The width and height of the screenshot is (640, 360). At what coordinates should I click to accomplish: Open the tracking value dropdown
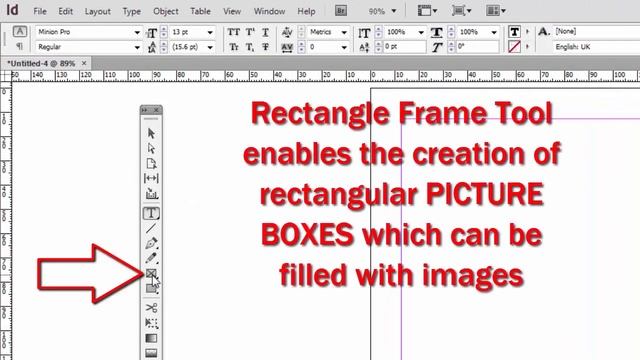[x=344, y=47]
